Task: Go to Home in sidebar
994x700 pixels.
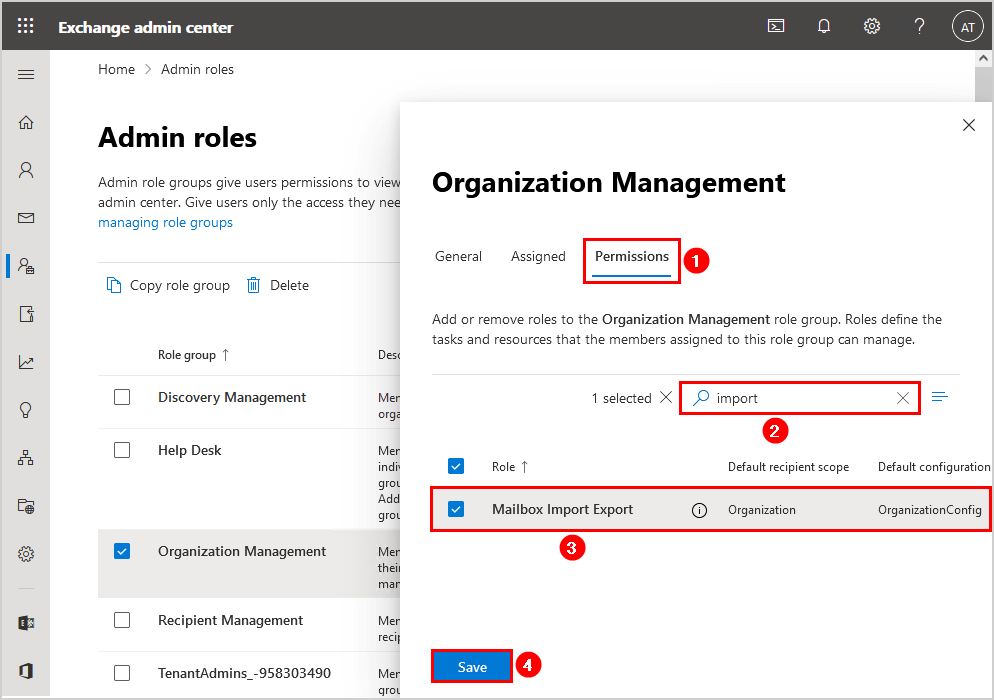Action: click(x=26, y=122)
